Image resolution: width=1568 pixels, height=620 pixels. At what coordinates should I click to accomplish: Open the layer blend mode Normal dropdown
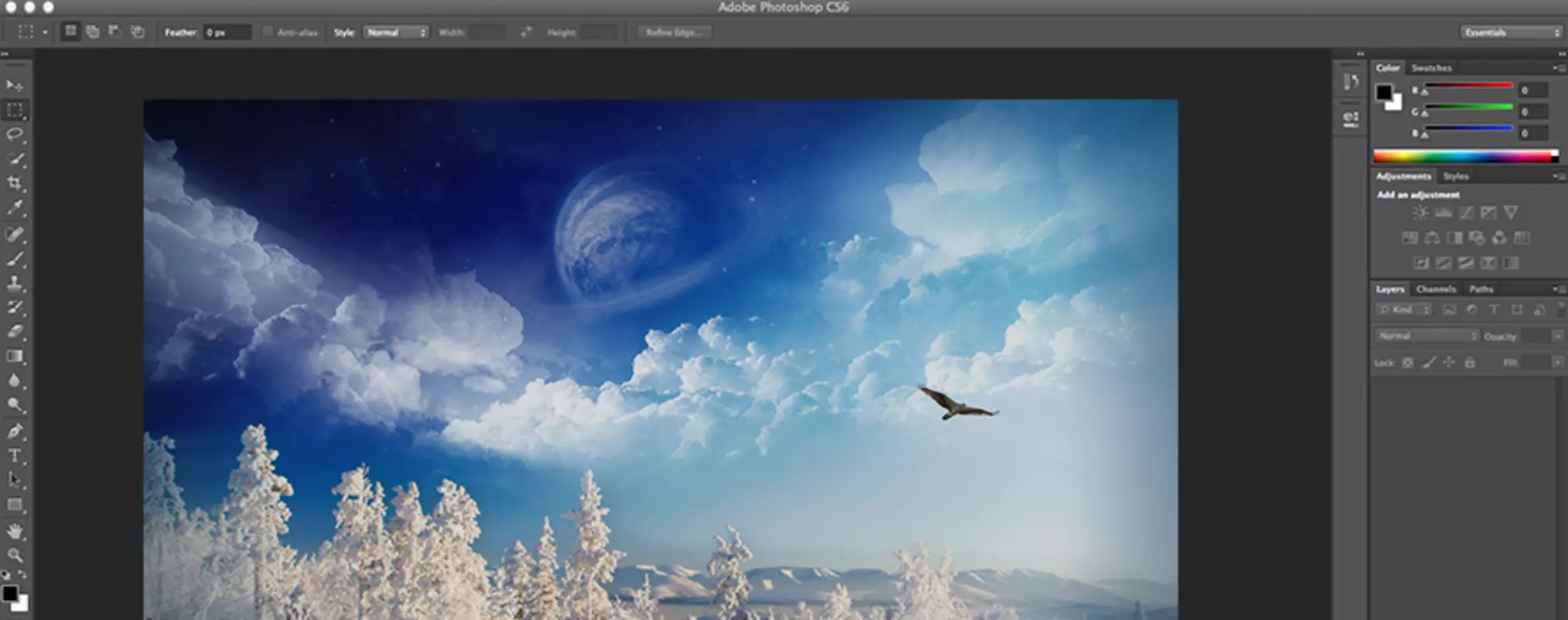1427,336
